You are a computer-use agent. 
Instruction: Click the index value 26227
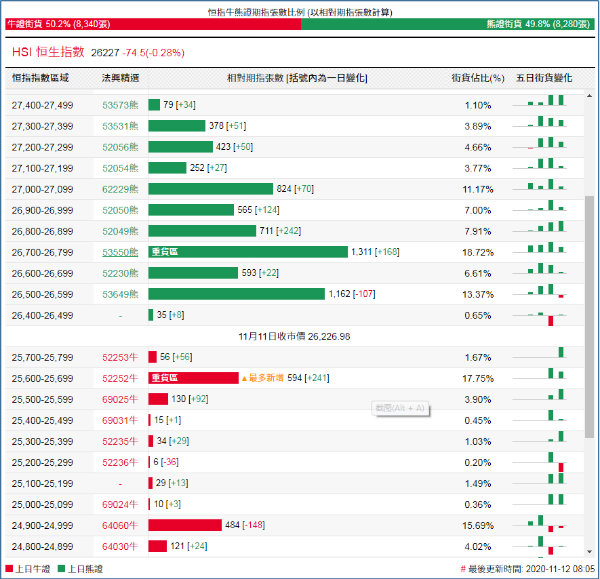pos(105,53)
